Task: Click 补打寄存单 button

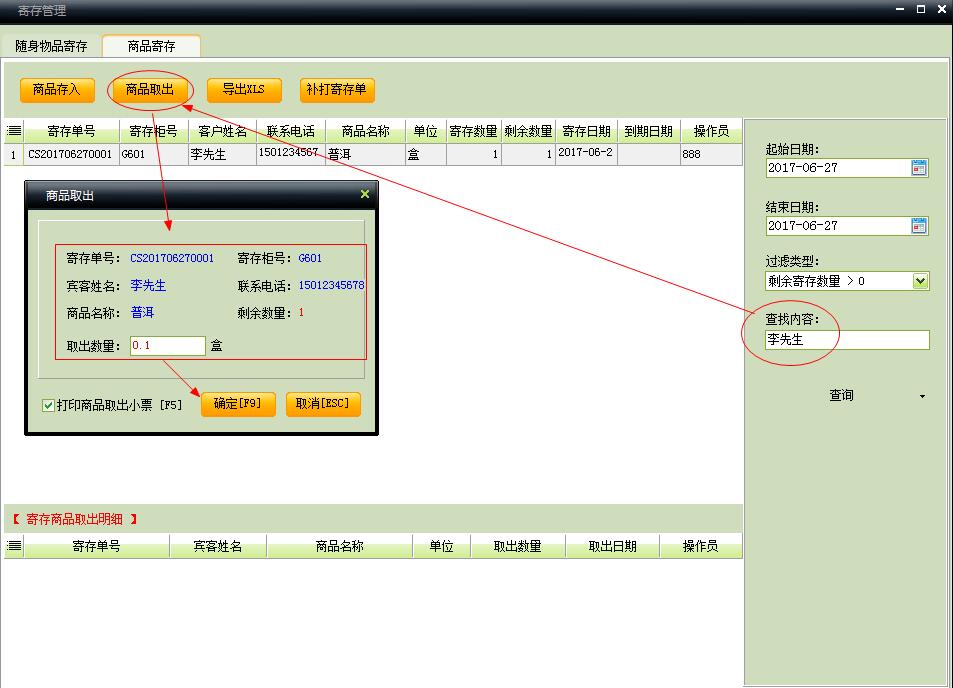Action: 337,90
